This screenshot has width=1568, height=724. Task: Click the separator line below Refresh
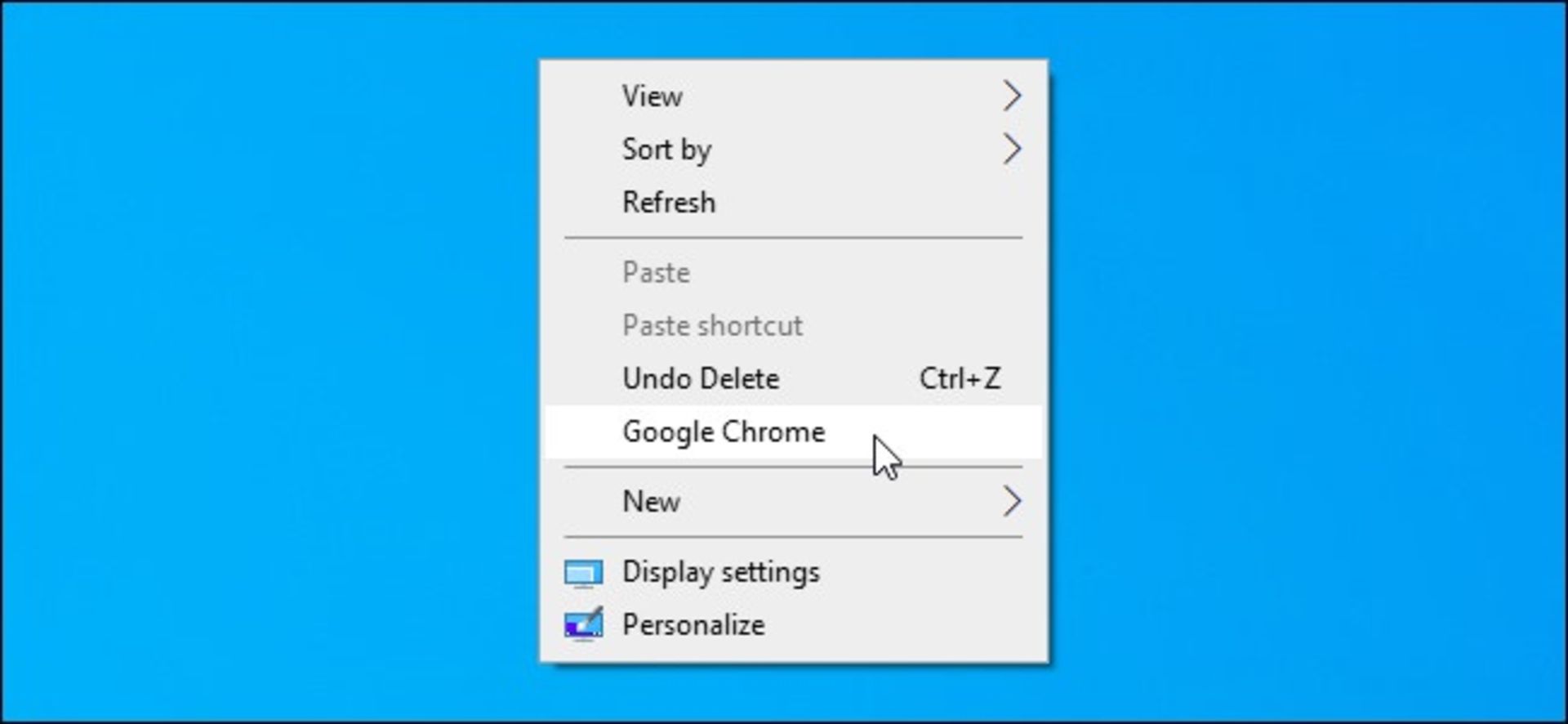point(793,238)
